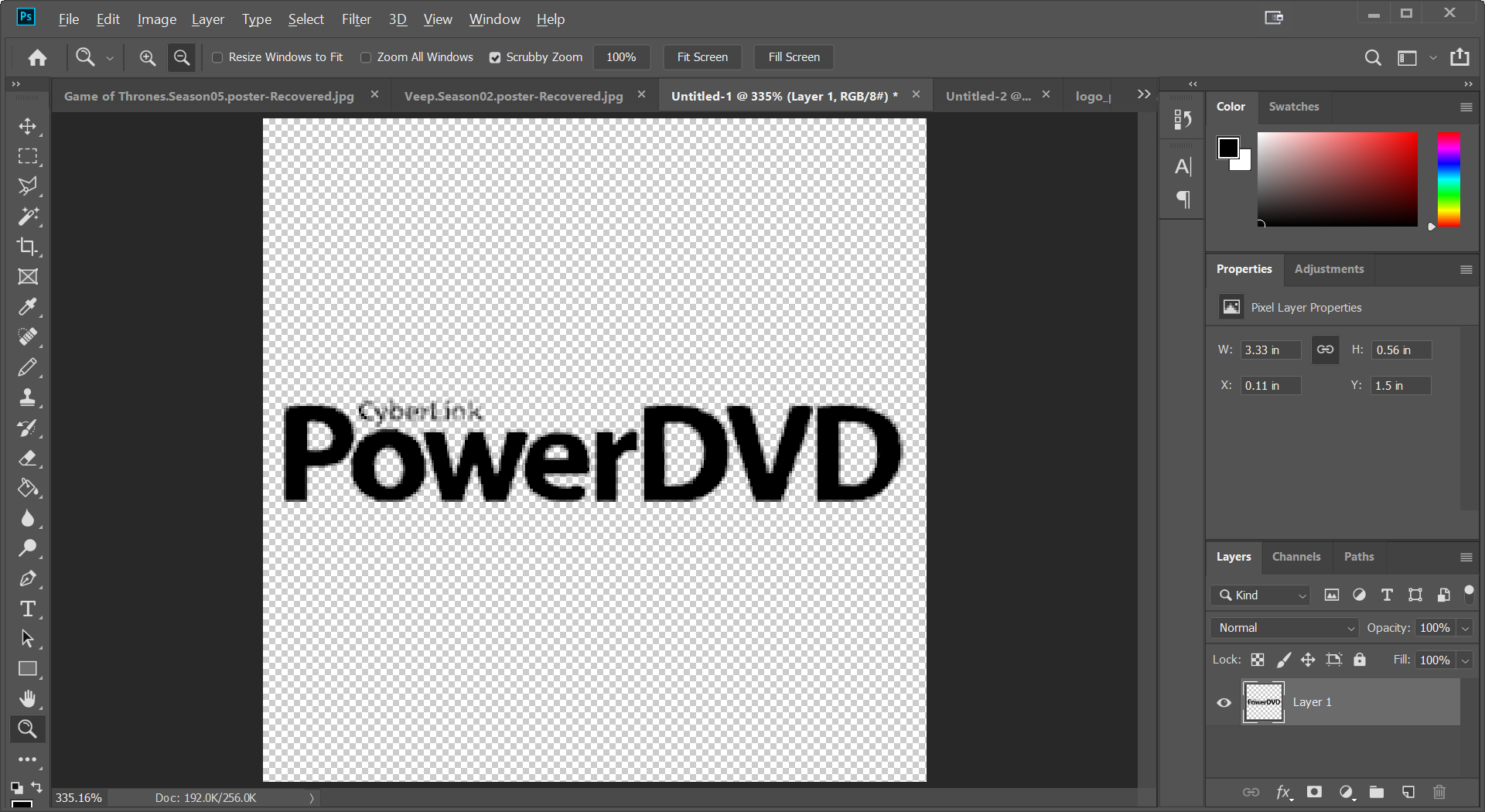Select the Eraser tool
Image resolution: width=1485 pixels, height=812 pixels.
point(28,458)
